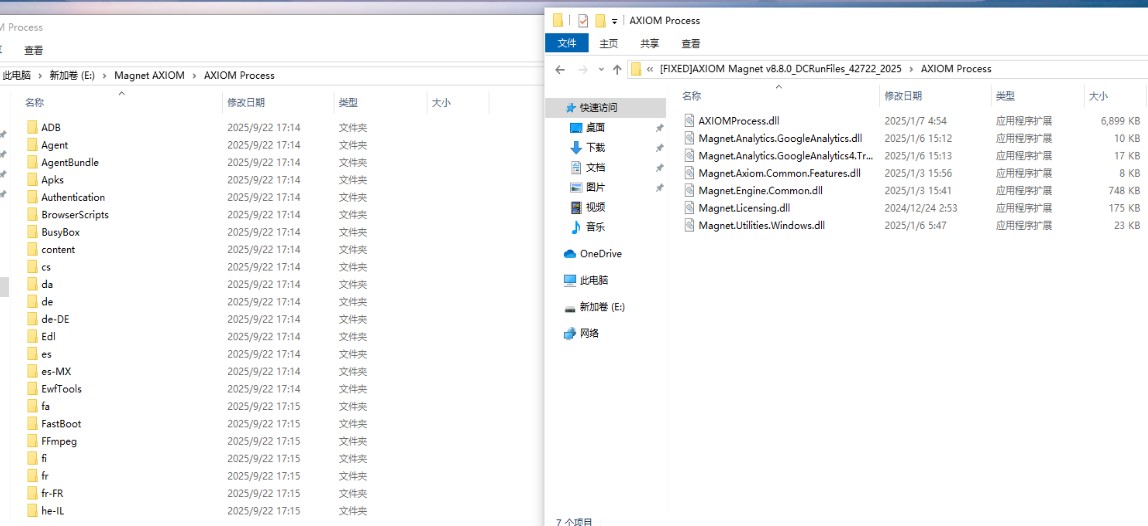Select Magnet.Analytics.GoogleAnalytics4.Tr... file name
1148x526 pixels.
(786, 155)
